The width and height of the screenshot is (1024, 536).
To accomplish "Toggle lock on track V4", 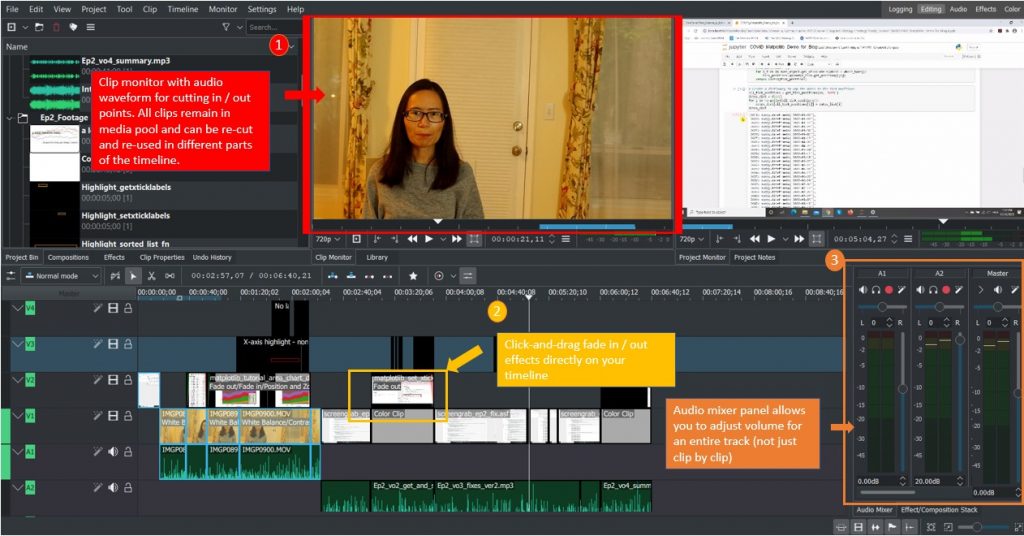I will click(128, 309).
